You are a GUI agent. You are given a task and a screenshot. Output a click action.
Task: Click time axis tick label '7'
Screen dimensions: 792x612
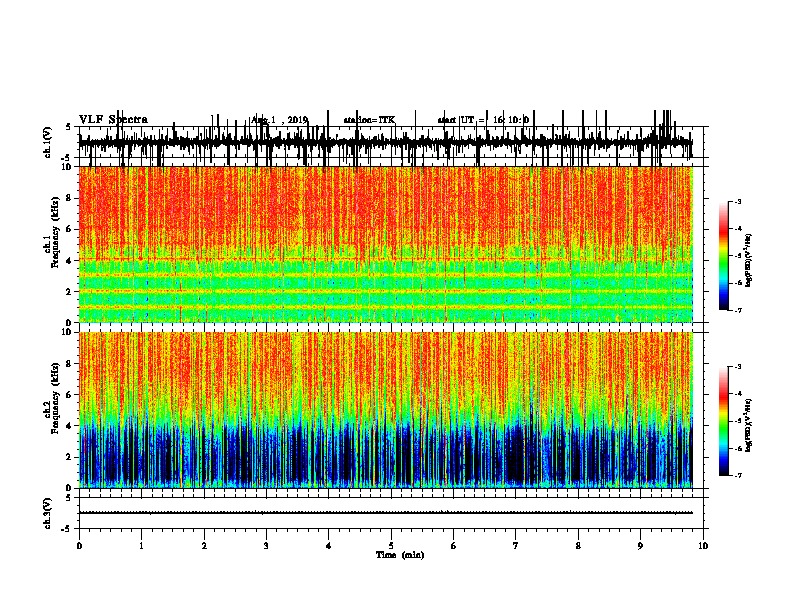(x=516, y=546)
